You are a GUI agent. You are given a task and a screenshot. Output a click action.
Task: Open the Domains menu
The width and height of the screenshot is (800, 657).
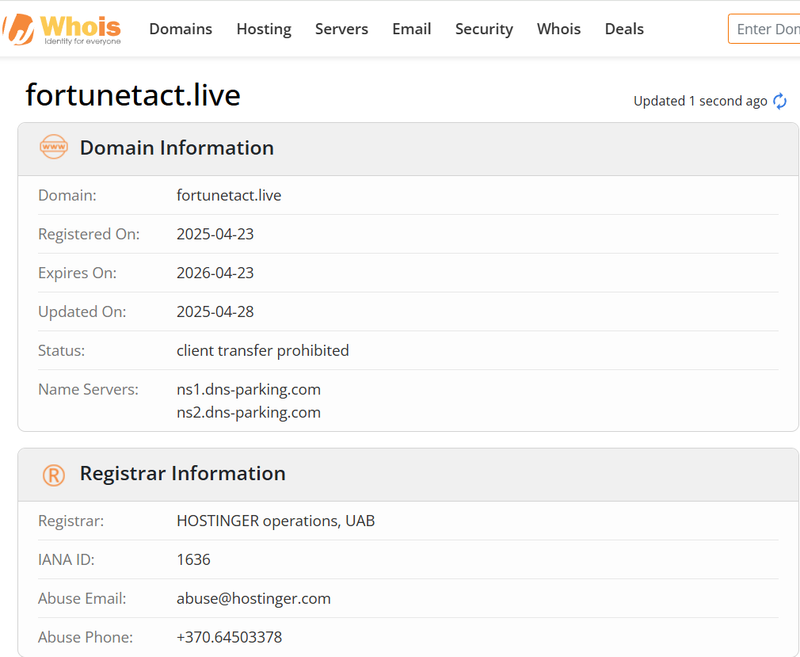coord(181,29)
